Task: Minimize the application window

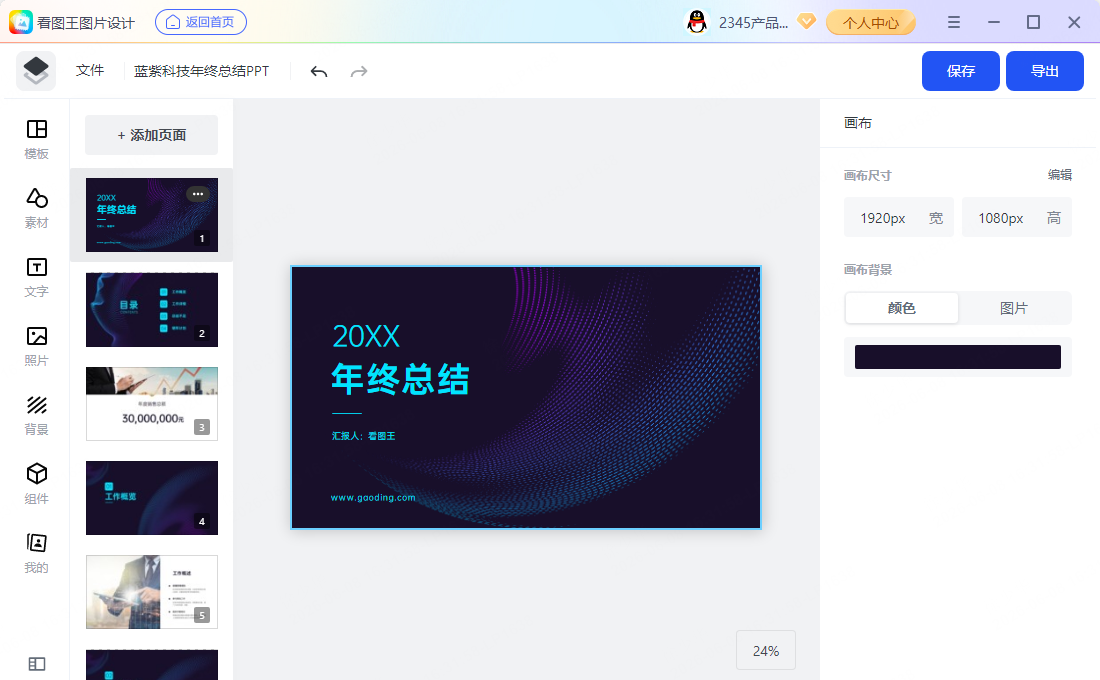Action: 994,22
